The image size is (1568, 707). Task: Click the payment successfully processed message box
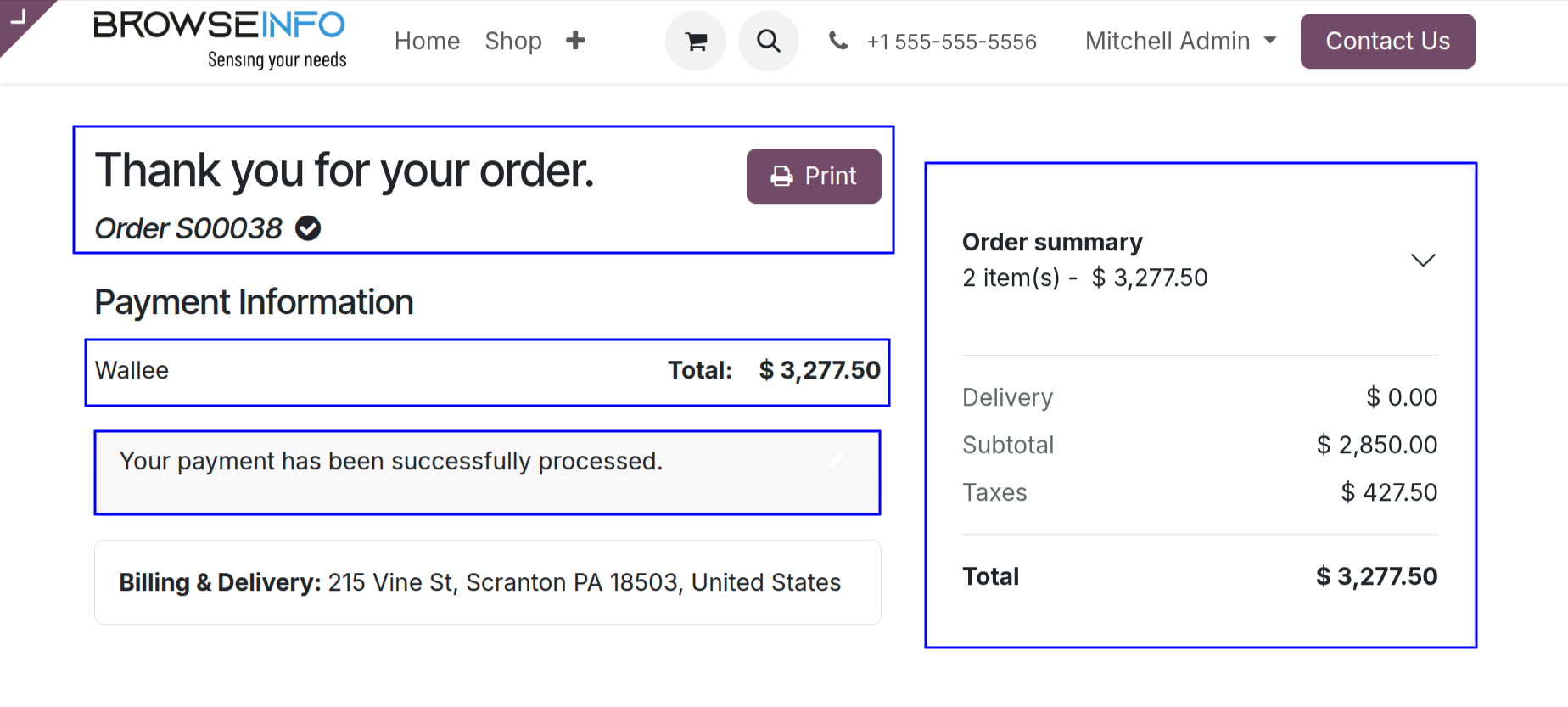(487, 473)
